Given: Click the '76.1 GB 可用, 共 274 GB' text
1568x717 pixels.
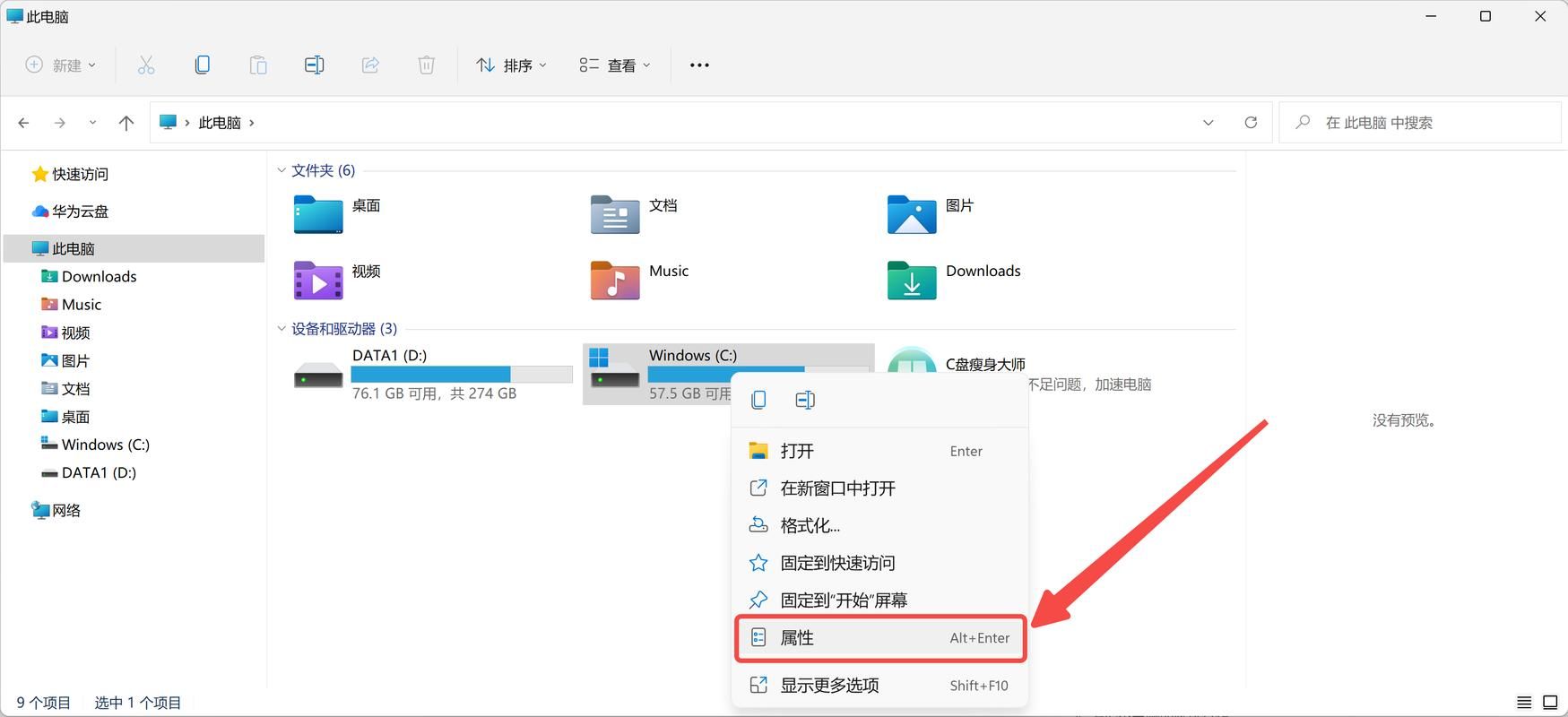Looking at the screenshot, I should [x=434, y=393].
